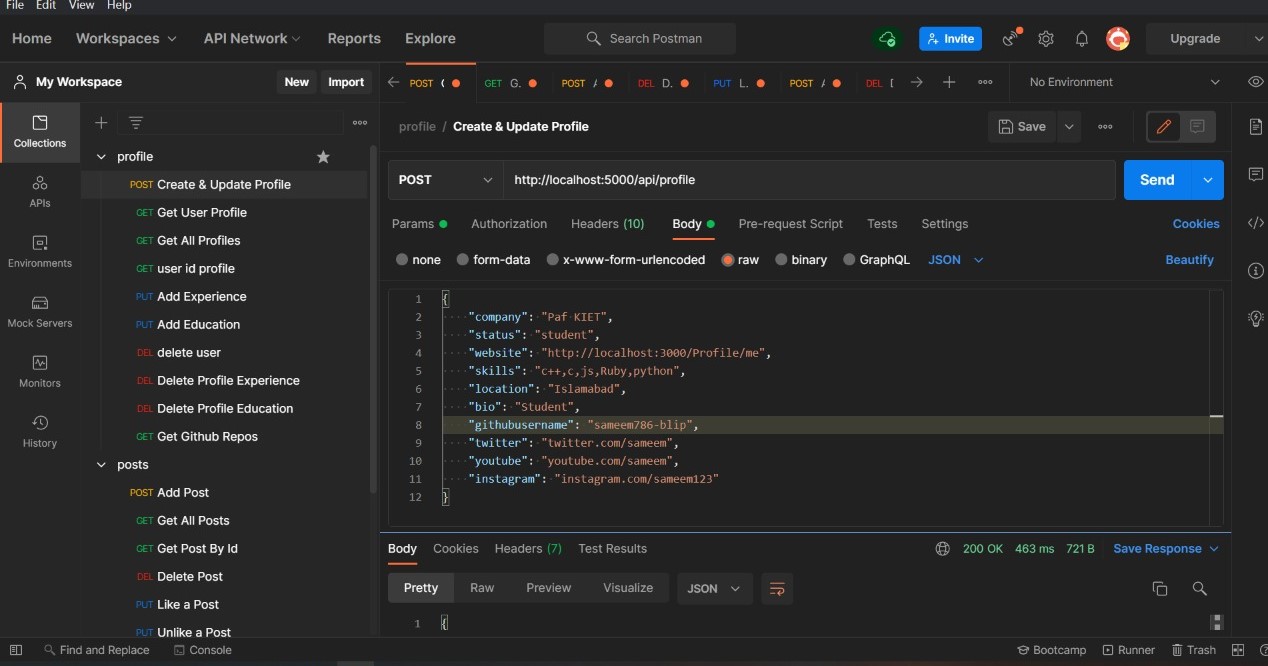This screenshot has height=666, width=1268.
Task: Click the network globe icon in response
Action: [942, 549]
